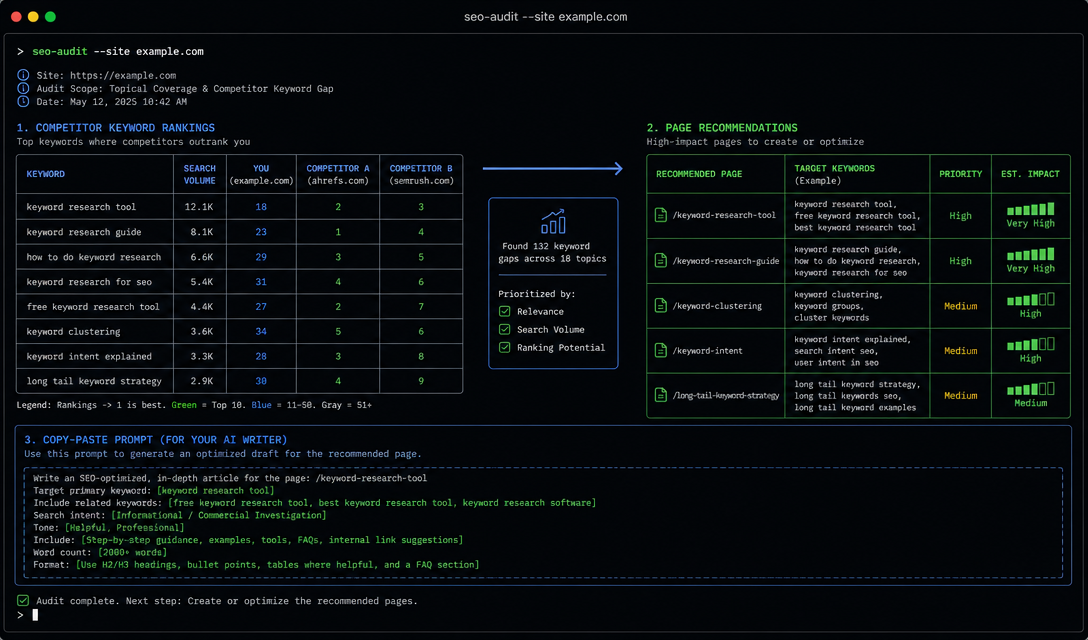The height and width of the screenshot is (640, 1088).
Task: Click the info icon beside Audit Scope
Action: click(x=23, y=88)
